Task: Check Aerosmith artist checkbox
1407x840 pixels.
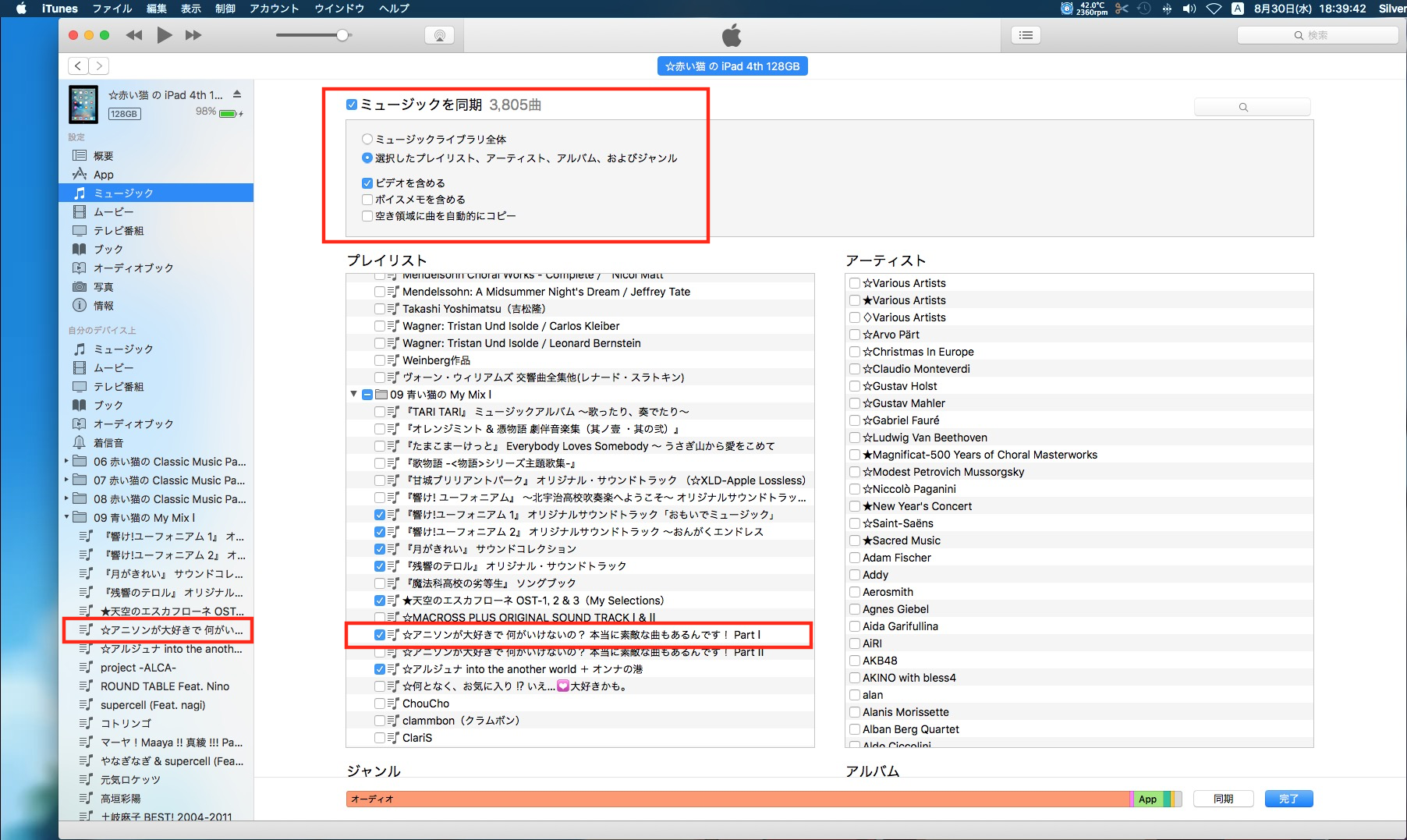Action: 855,592
